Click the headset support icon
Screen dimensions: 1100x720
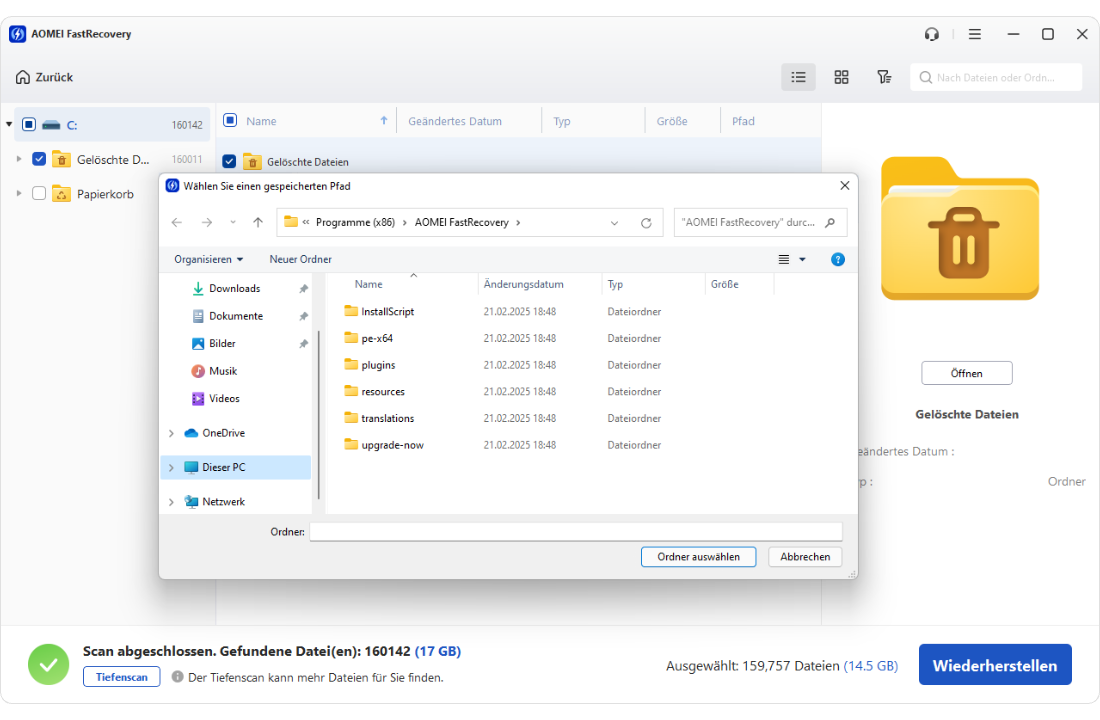[932, 34]
